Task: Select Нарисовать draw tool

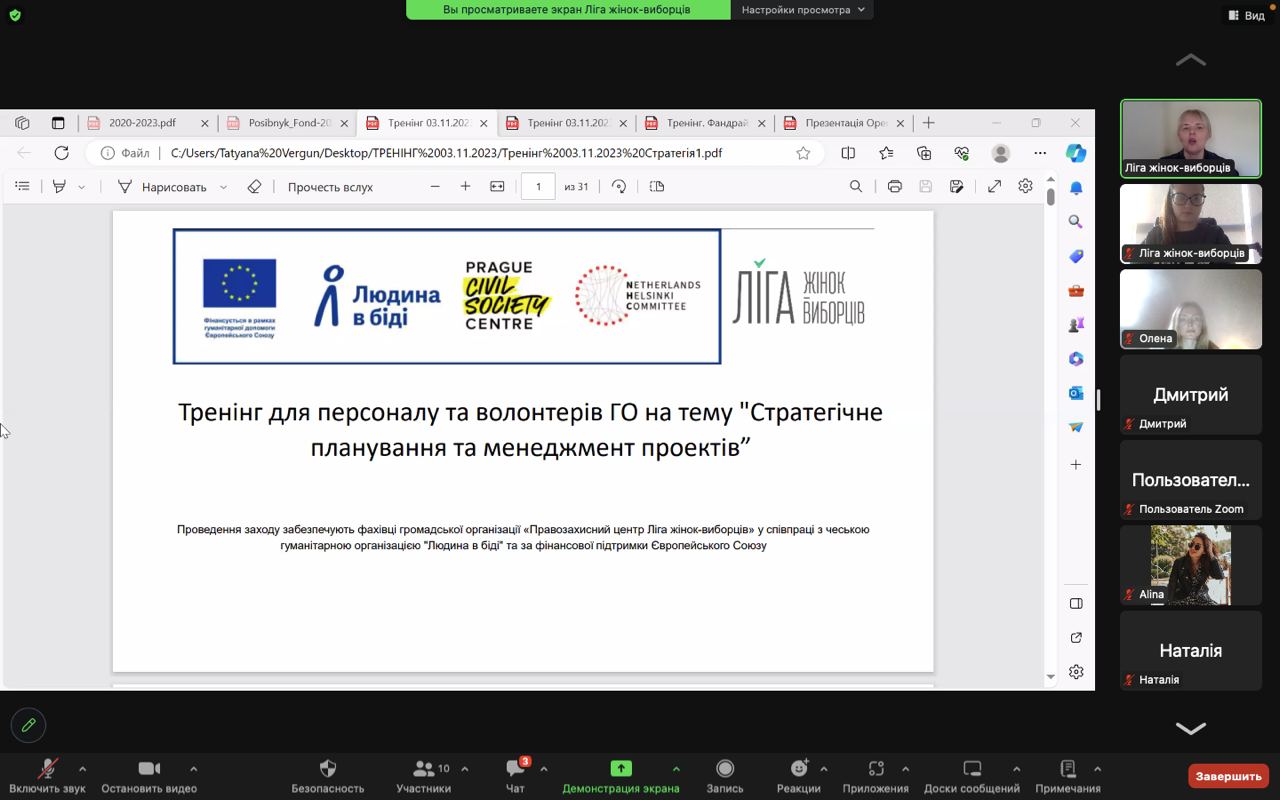Action: (x=162, y=186)
